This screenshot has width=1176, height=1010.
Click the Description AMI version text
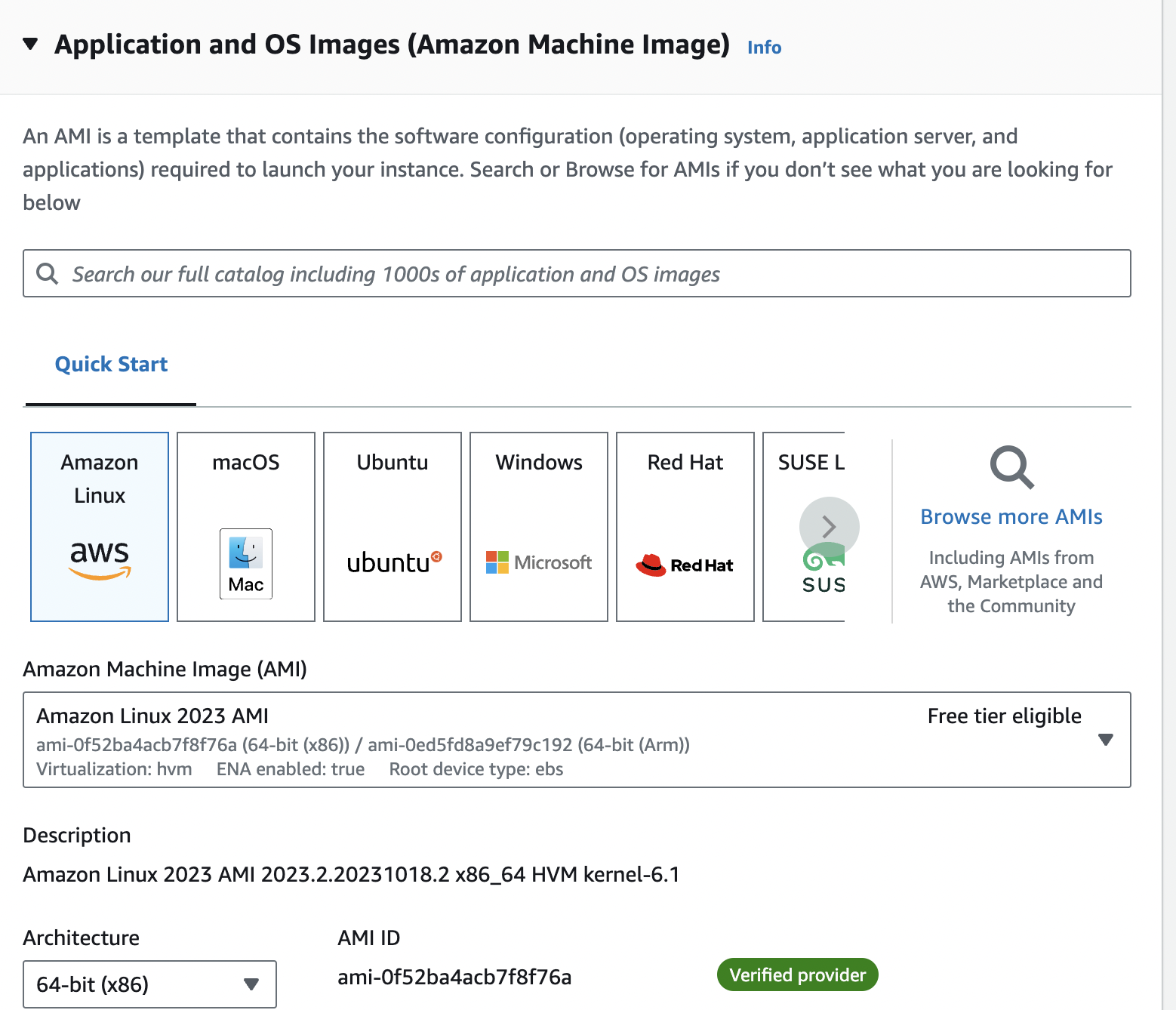(x=351, y=874)
